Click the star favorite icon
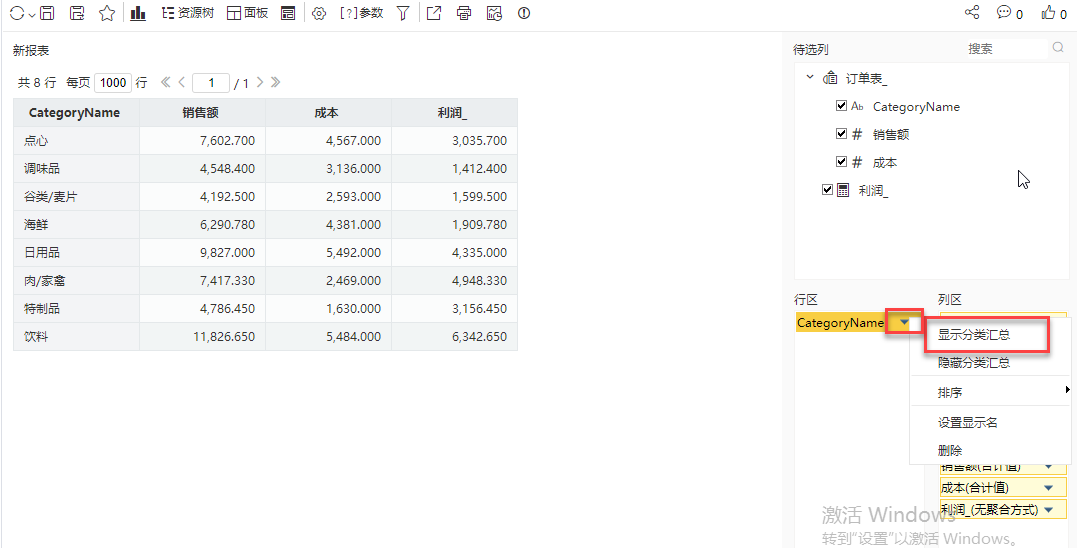1077x548 pixels. [107, 13]
